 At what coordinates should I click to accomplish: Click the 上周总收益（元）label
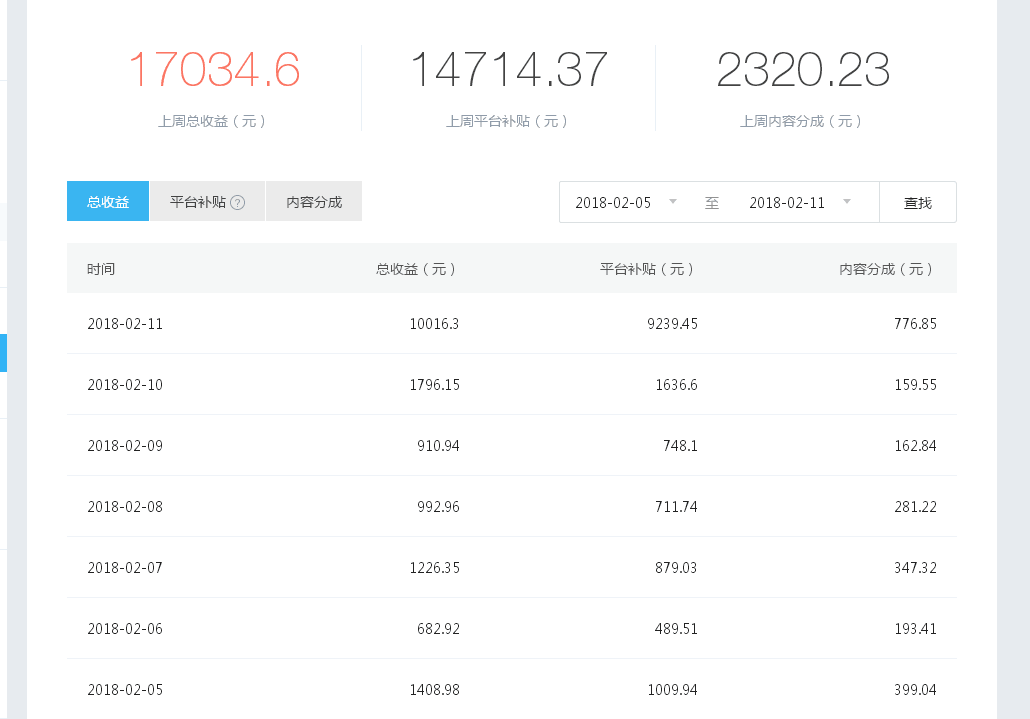[213, 121]
